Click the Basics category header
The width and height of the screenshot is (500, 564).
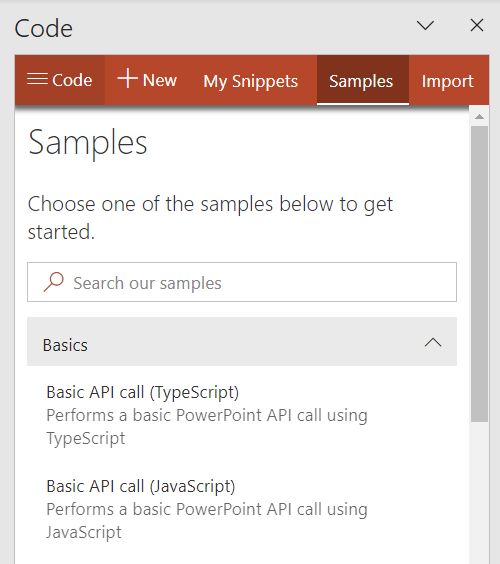242,342
